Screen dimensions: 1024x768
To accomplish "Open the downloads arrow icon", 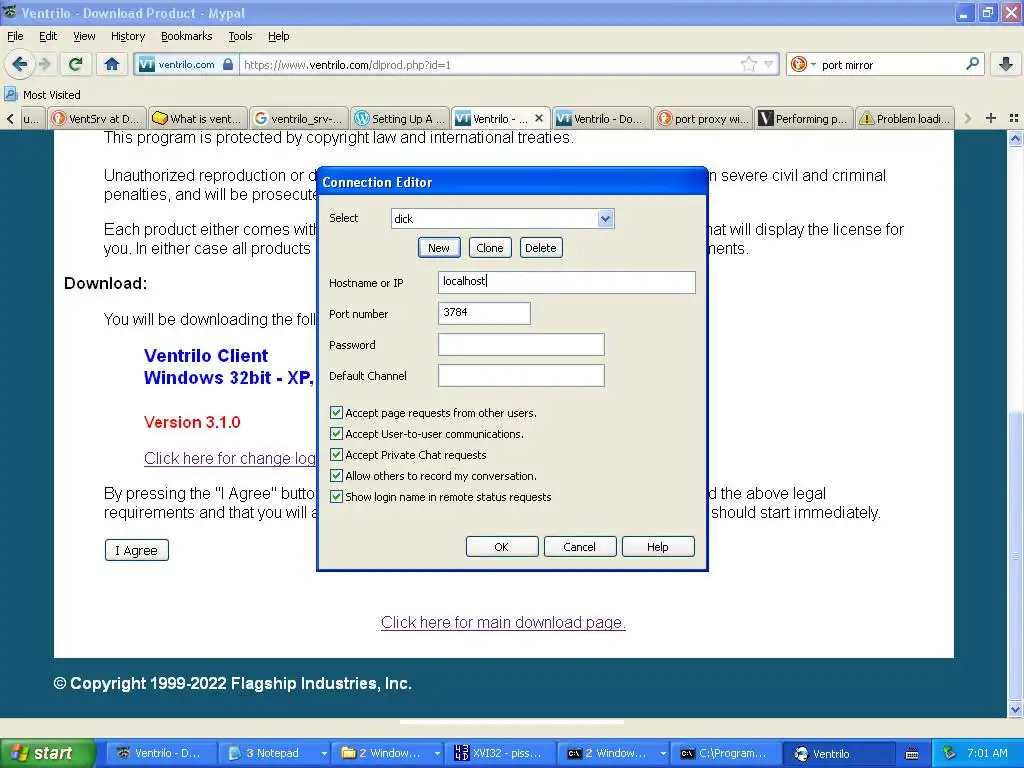I will click(x=1006, y=64).
